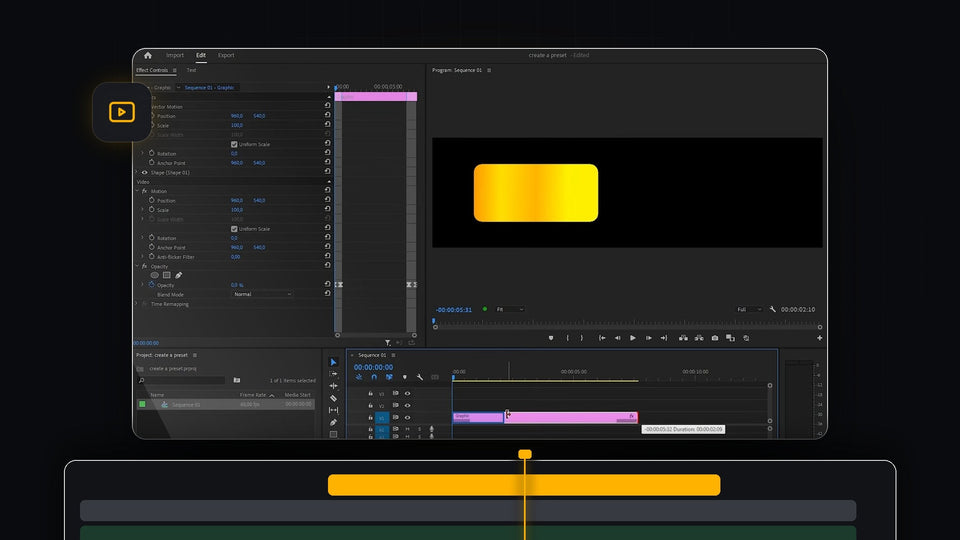The image size is (960, 540).
Task: Click Add Marker in Program Monitor
Action: (x=550, y=338)
